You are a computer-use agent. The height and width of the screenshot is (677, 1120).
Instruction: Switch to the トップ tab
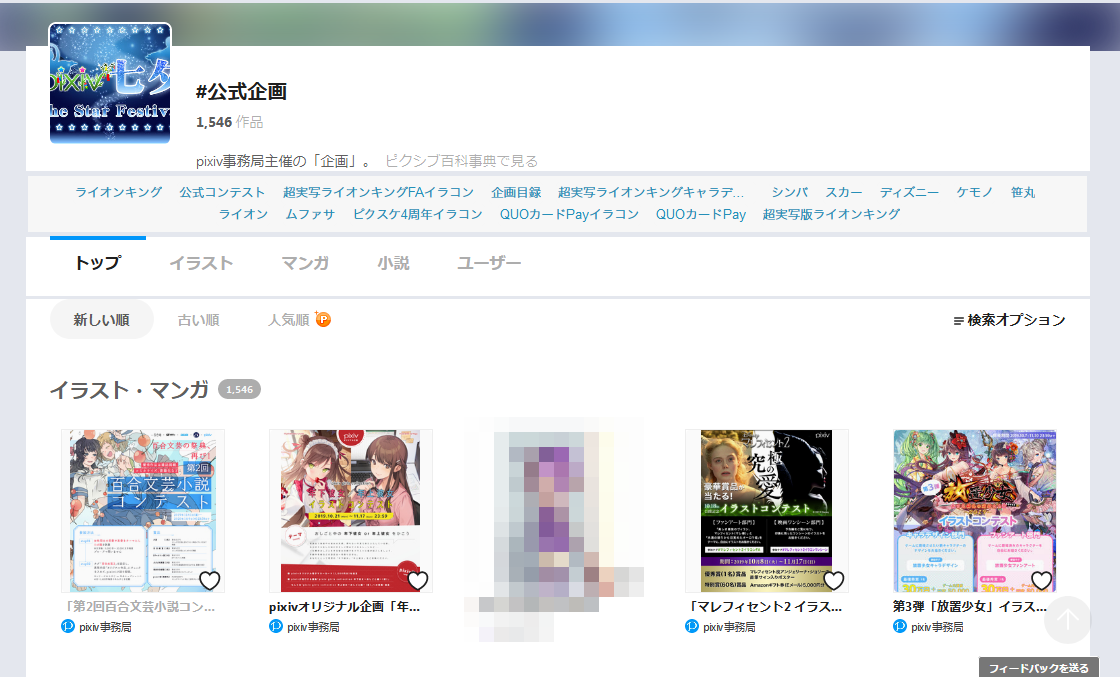pyautogui.click(x=98, y=263)
